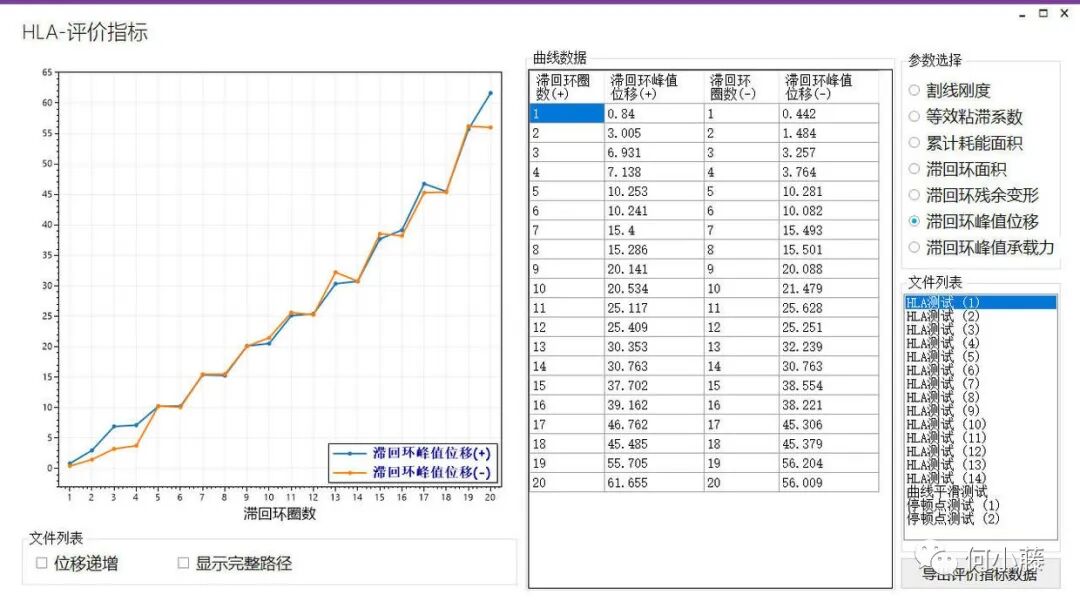Click 滞回环圈数(+) column header

click(567, 87)
